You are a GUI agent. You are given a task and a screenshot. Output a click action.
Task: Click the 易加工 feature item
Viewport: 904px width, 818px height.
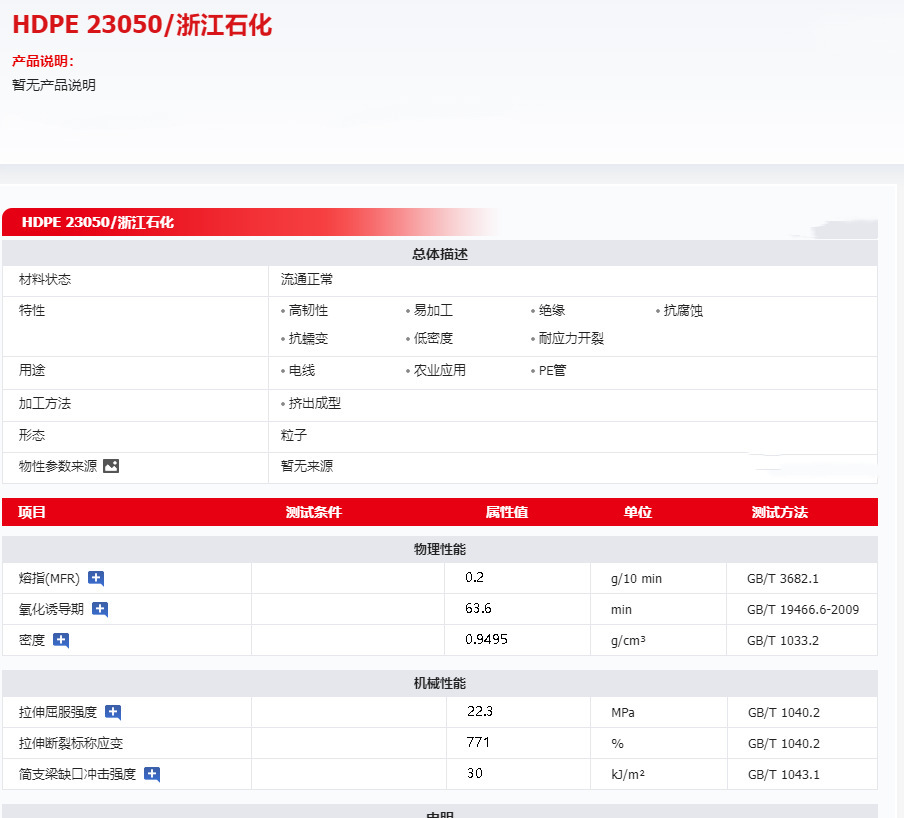(x=434, y=311)
